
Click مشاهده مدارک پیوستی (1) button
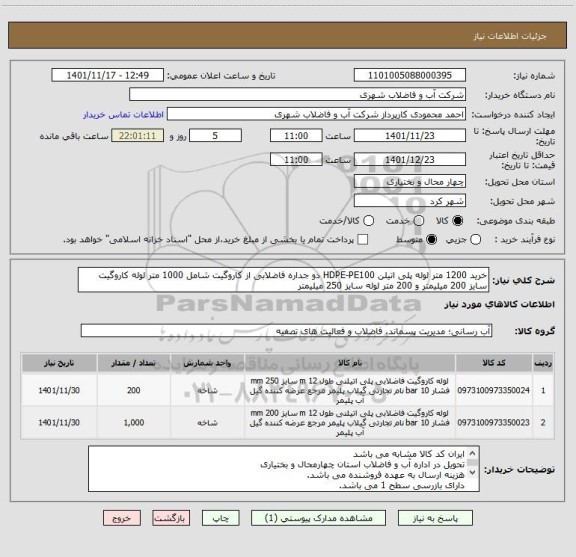[318, 518]
